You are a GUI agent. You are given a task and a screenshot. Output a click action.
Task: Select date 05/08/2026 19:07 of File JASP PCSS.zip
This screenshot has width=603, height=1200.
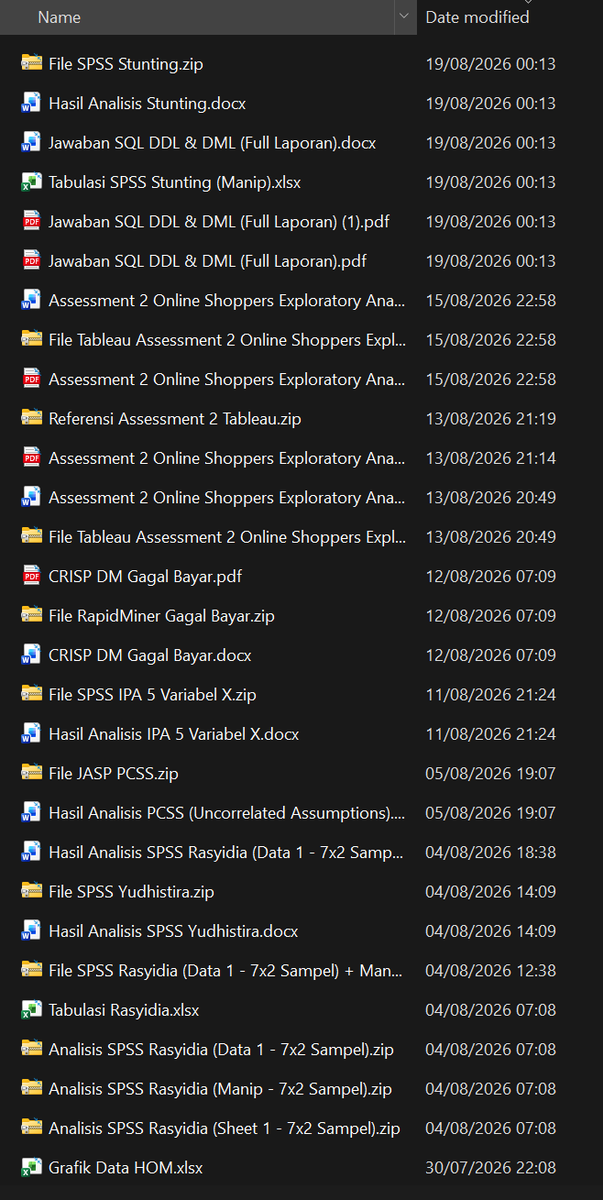pyautogui.click(x=491, y=773)
